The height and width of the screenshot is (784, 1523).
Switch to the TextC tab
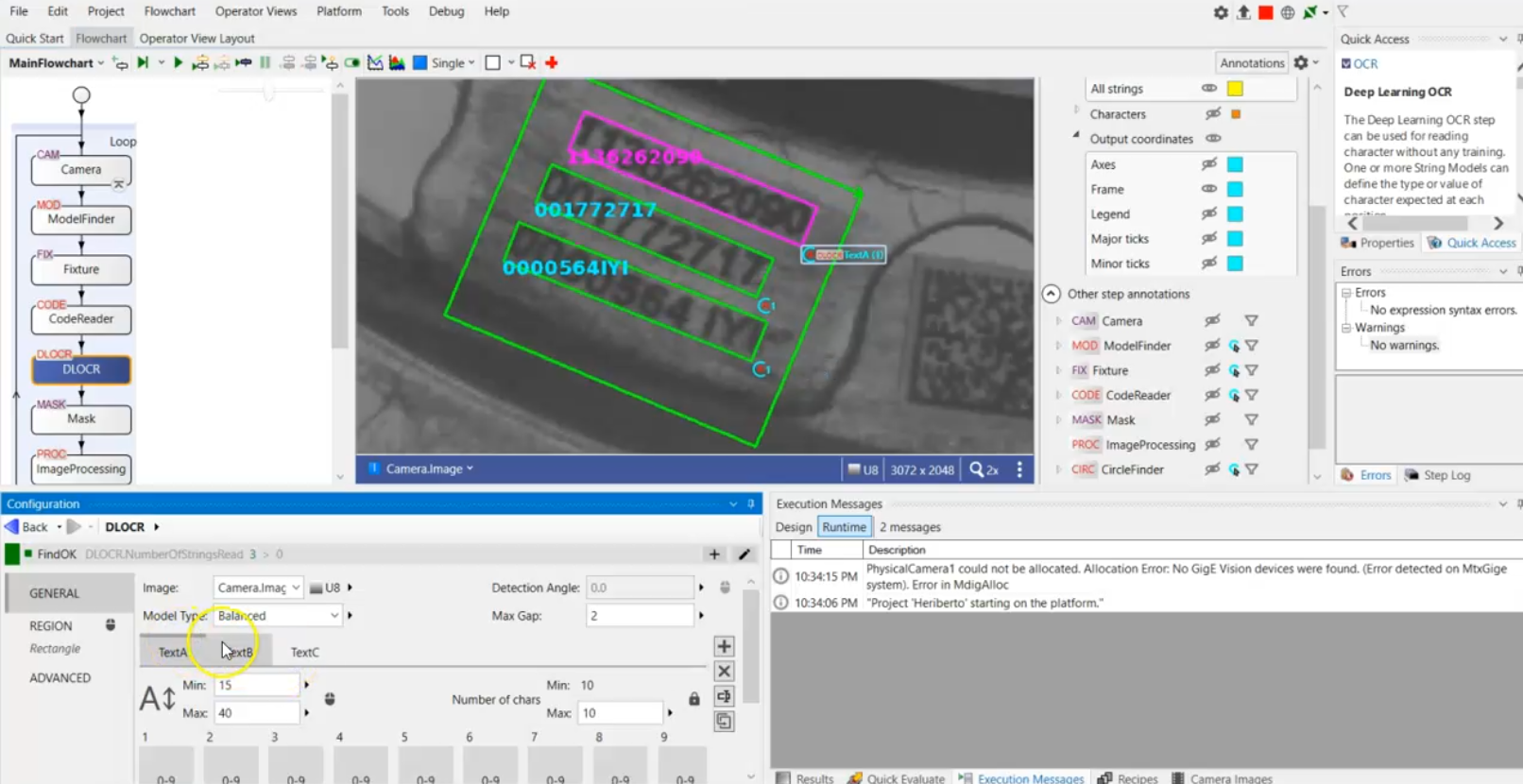(304, 652)
